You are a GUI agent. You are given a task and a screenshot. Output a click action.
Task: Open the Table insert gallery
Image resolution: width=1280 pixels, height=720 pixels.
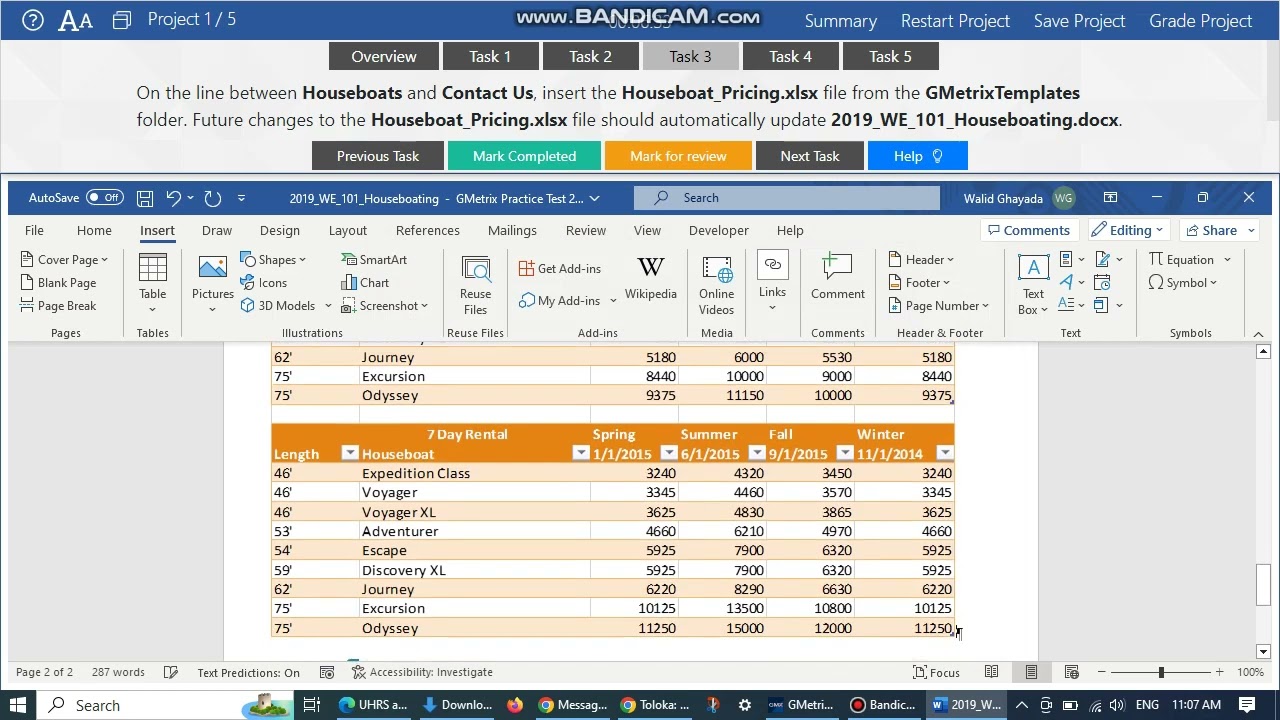click(153, 283)
